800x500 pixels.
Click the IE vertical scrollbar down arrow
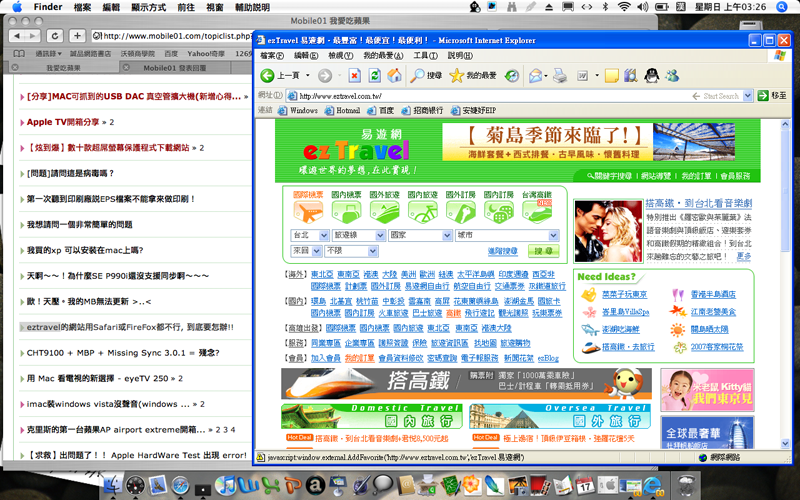[x=786, y=444]
